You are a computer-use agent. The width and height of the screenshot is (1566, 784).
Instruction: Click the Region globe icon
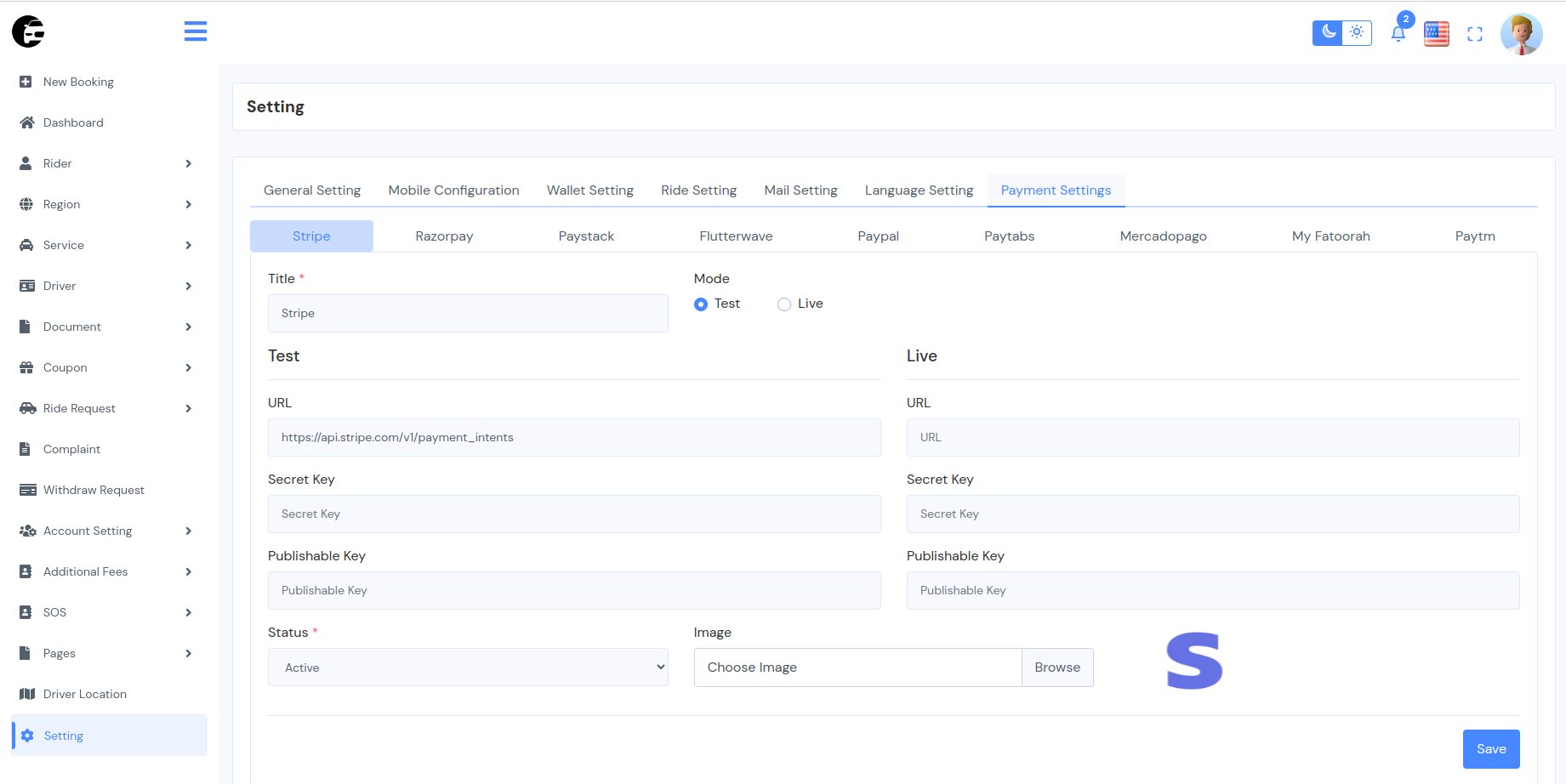[x=26, y=204]
